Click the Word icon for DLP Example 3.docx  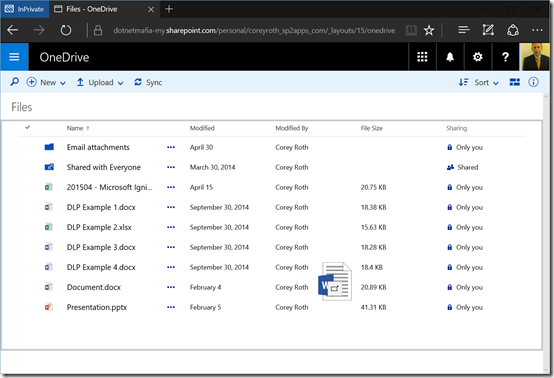(x=49, y=247)
